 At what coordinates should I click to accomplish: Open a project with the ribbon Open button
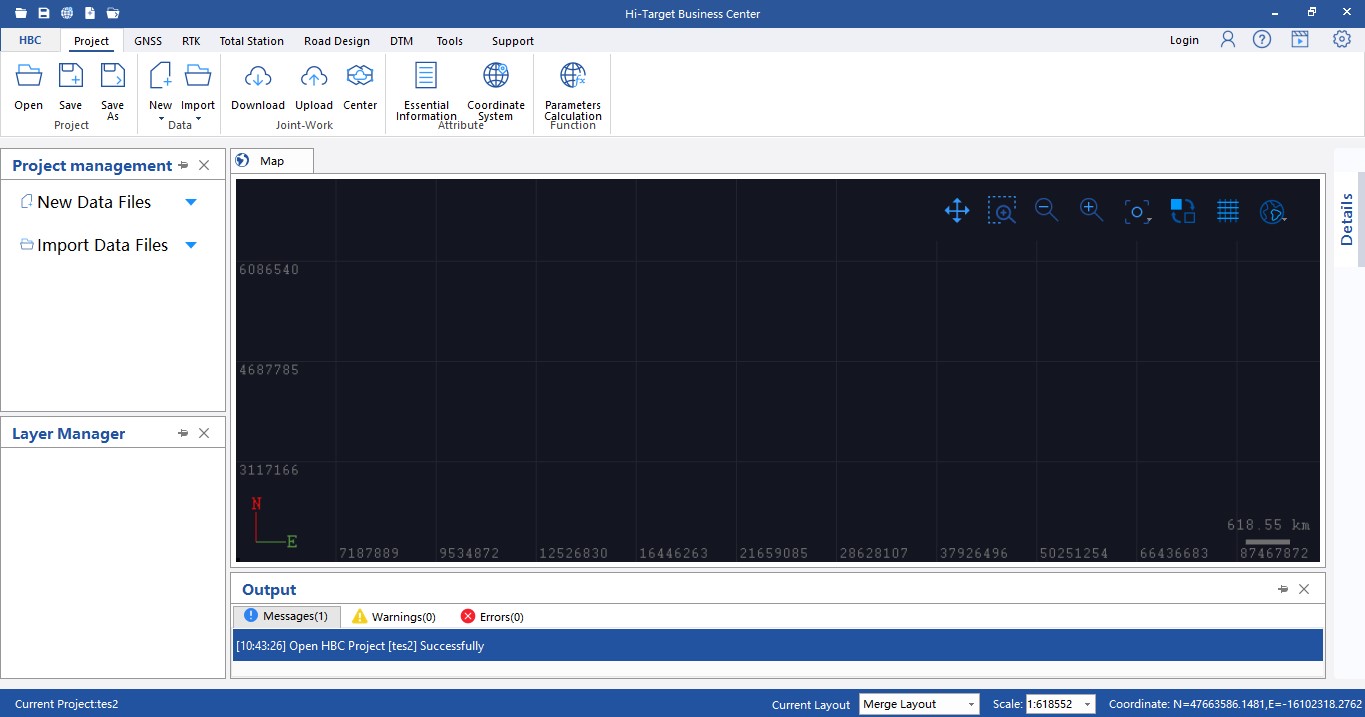[29, 87]
